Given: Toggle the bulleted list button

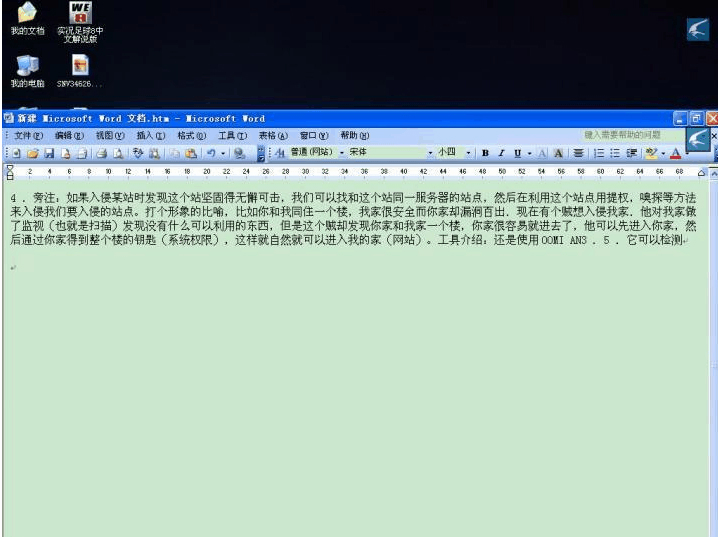Looking at the screenshot, I should [615, 153].
